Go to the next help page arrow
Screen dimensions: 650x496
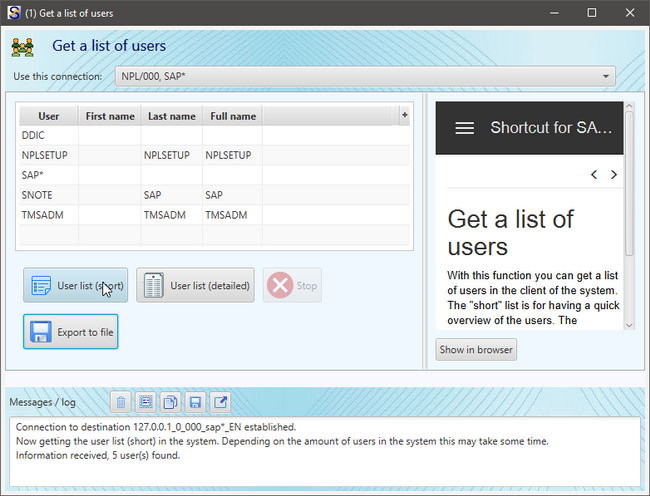click(x=614, y=175)
